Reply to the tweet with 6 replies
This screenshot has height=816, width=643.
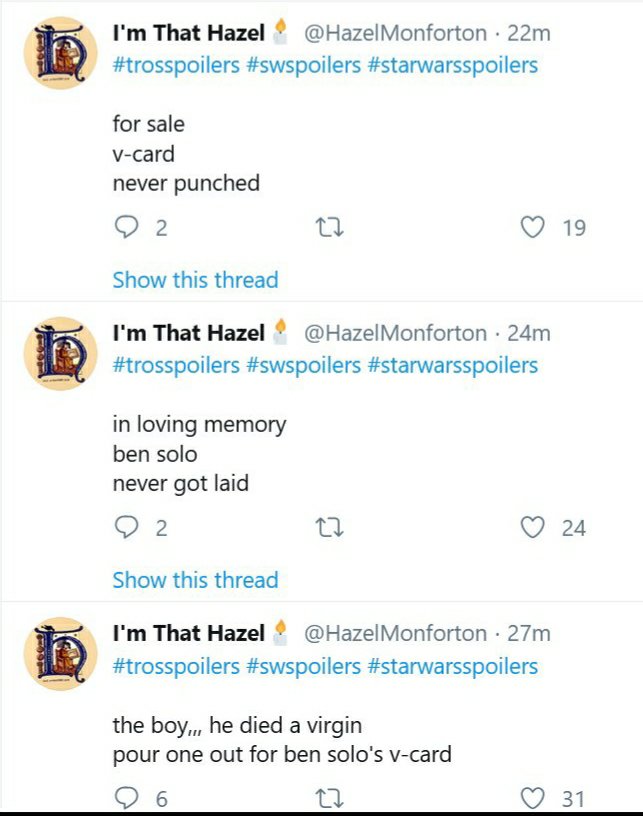(126, 798)
